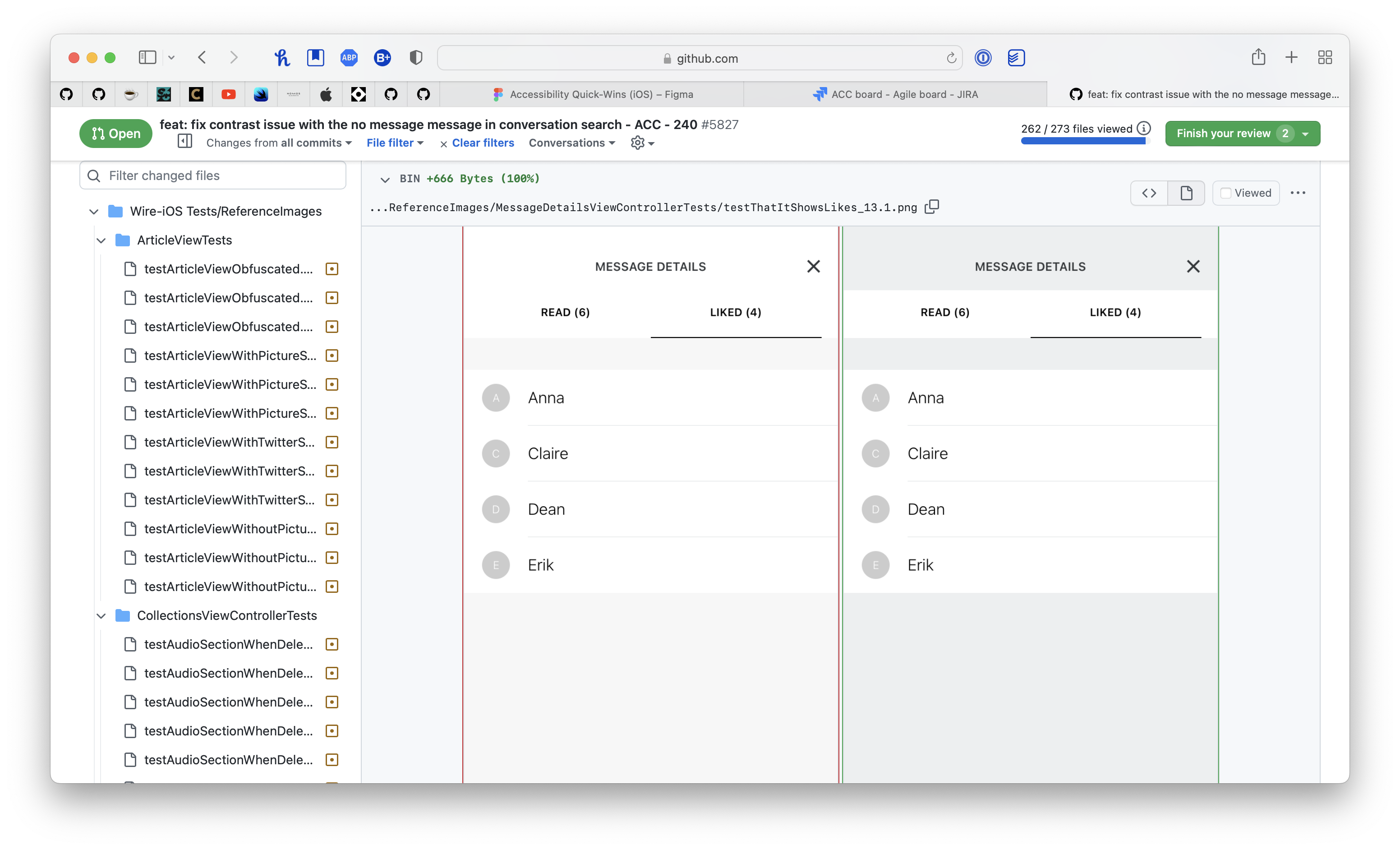Click the files viewed info icon
This screenshot has width=1400, height=850.
(x=1144, y=129)
